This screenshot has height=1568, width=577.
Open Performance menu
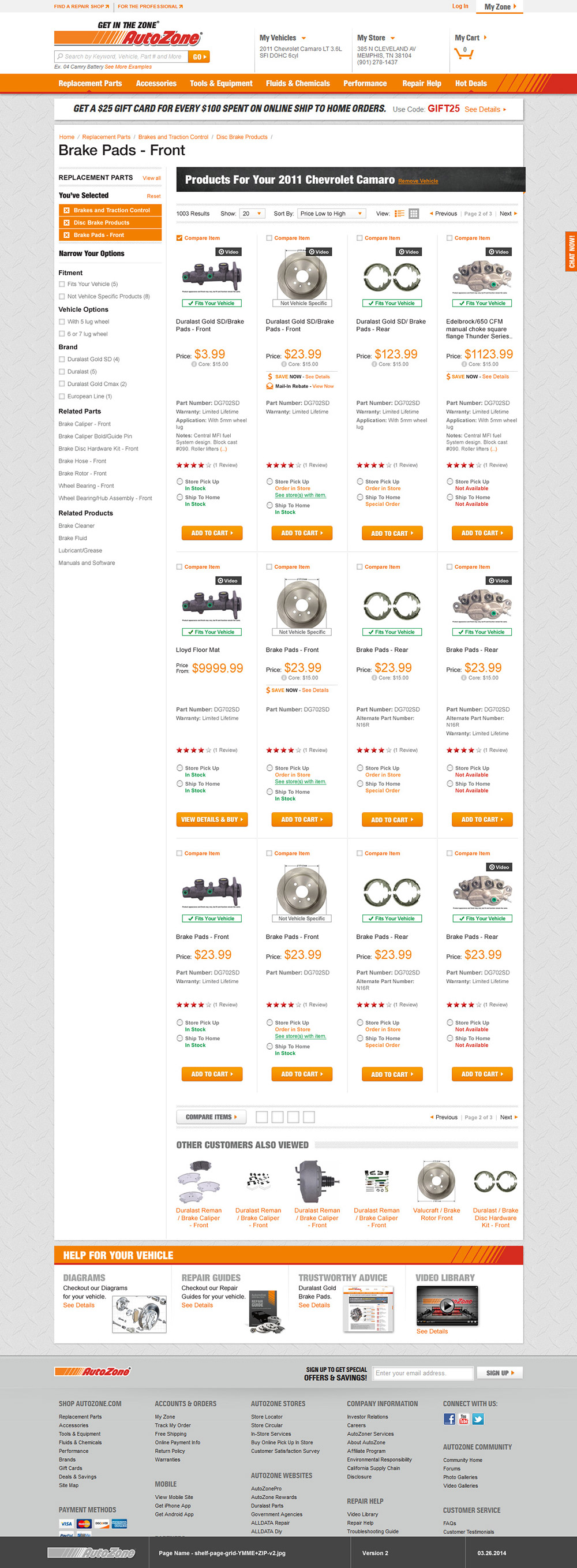click(x=365, y=83)
